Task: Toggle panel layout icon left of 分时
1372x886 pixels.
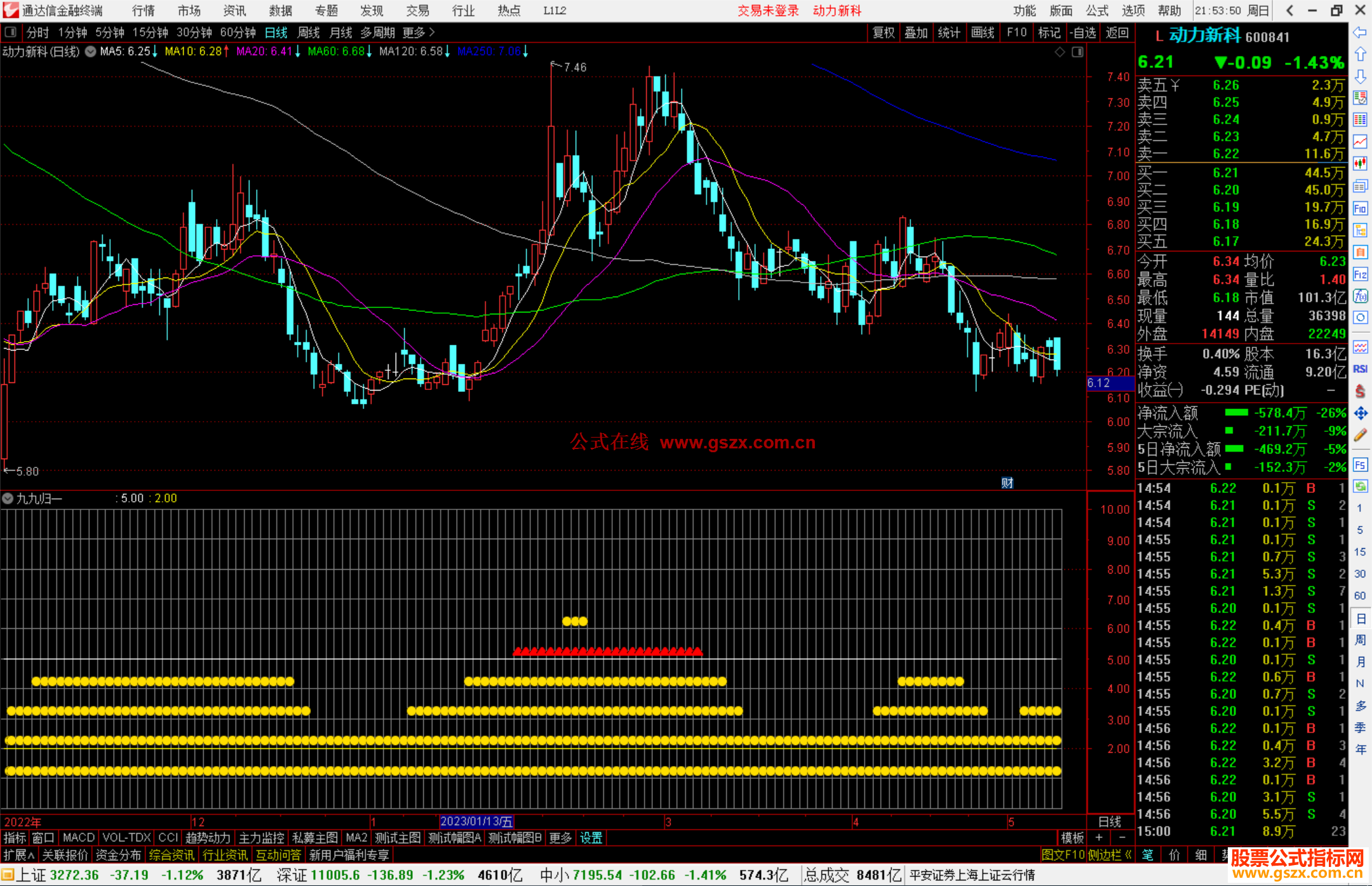Action: pyautogui.click(x=10, y=32)
